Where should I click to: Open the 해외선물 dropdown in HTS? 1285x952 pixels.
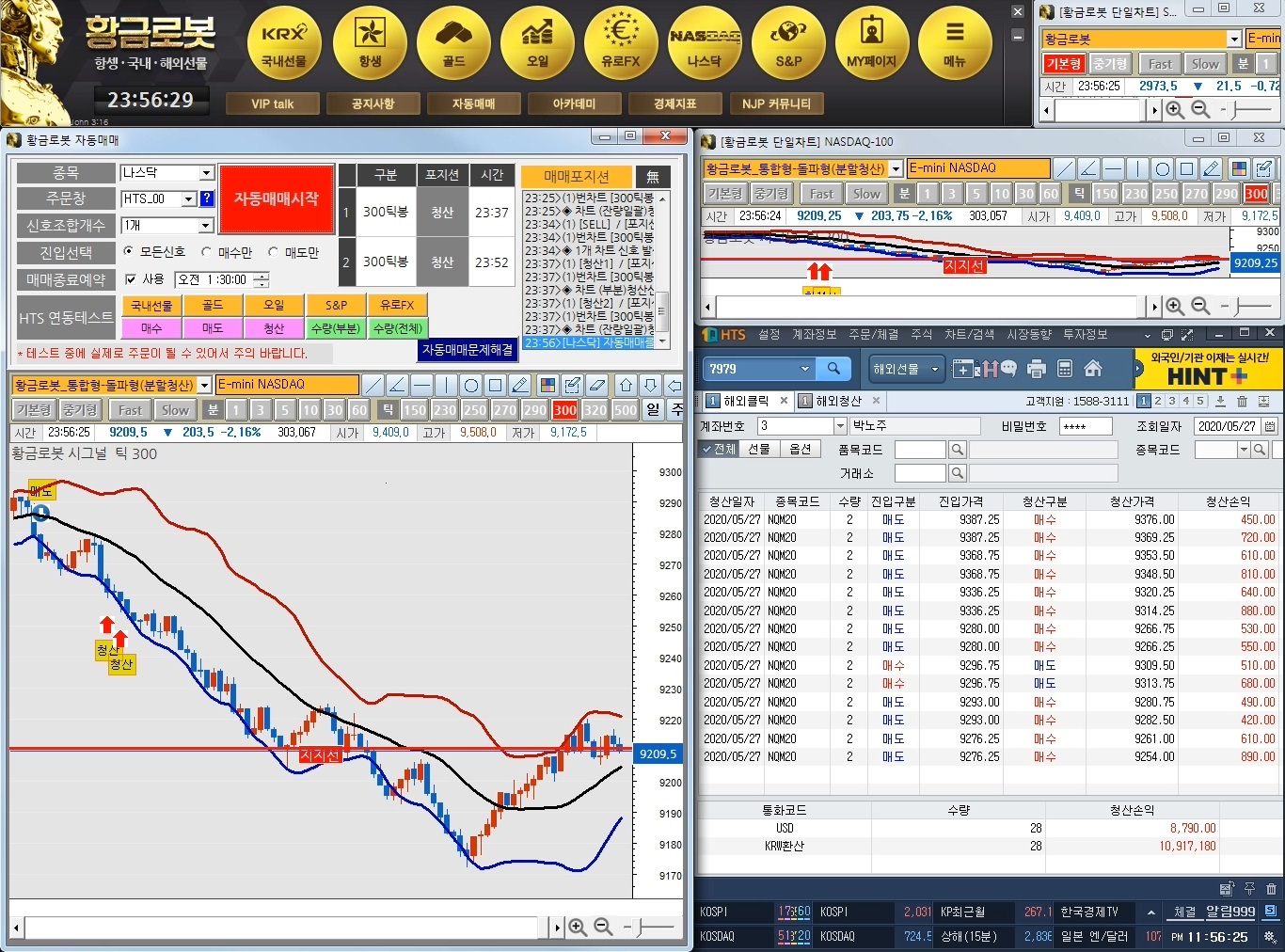click(x=903, y=369)
